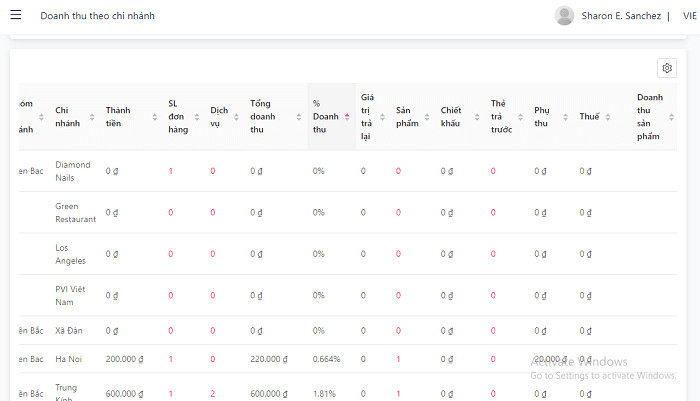The width and height of the screenshot is (700, 401).
Task: Click service count 2 for Trung Kính
Action: (212, 394)
